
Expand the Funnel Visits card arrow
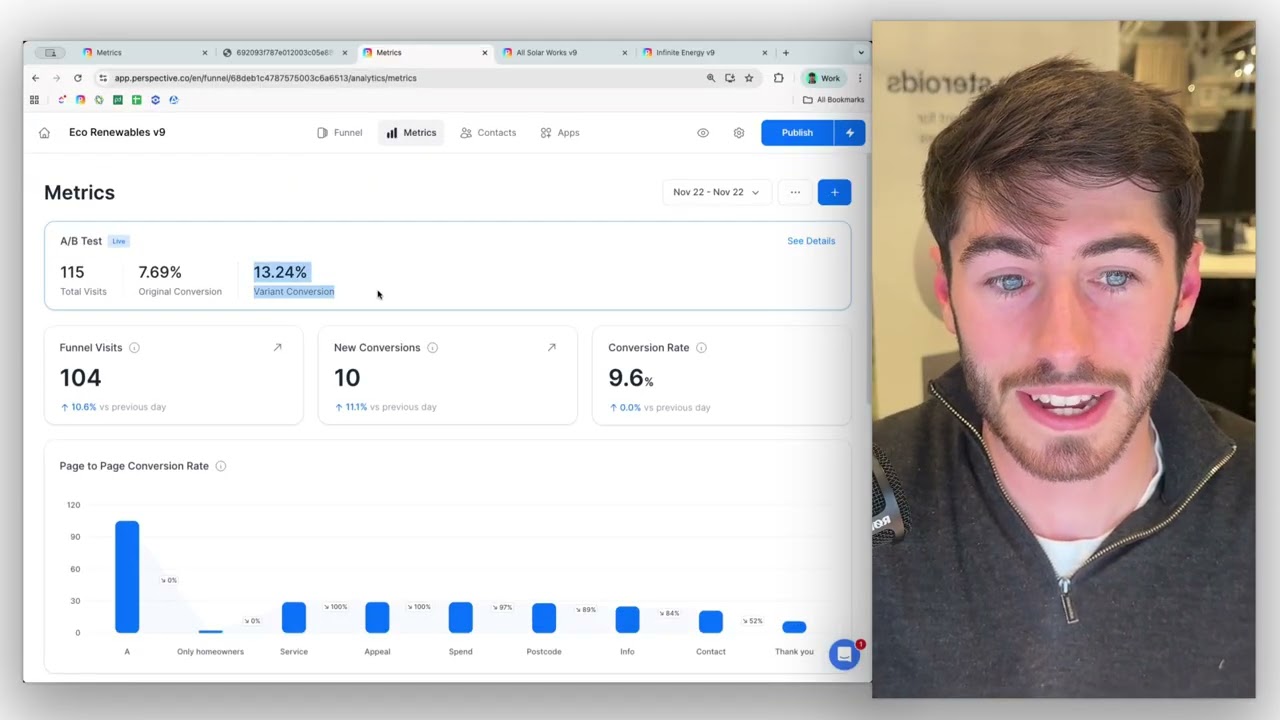tap(277, 348)
